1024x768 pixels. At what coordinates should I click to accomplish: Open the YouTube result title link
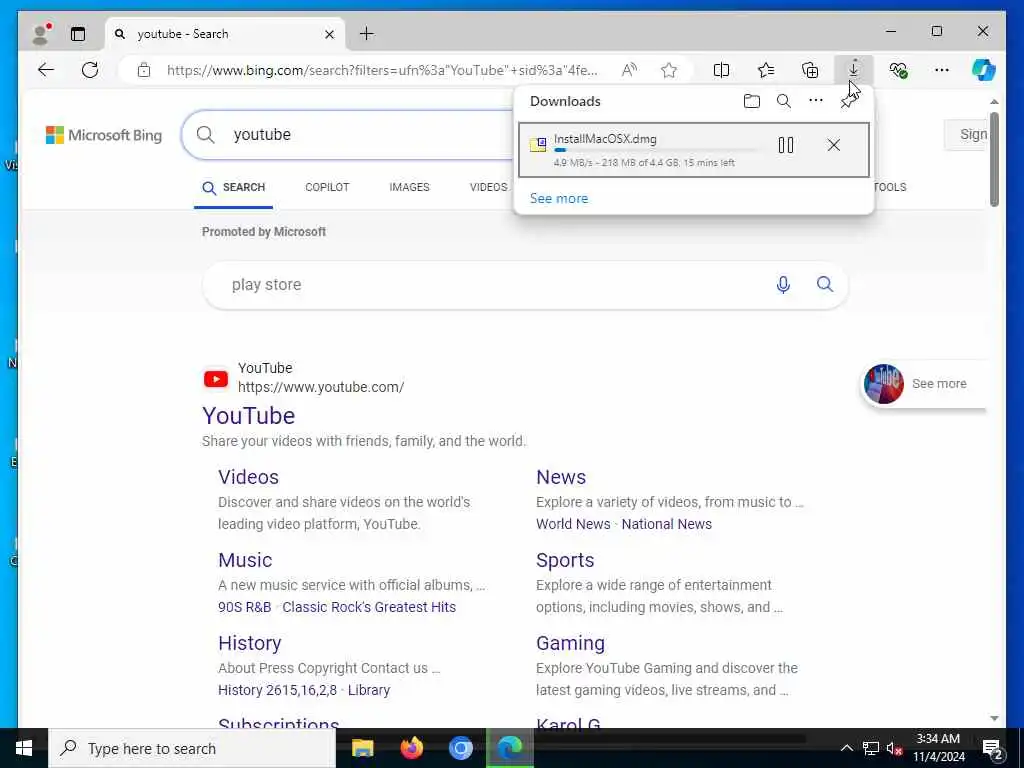point(248,416)
